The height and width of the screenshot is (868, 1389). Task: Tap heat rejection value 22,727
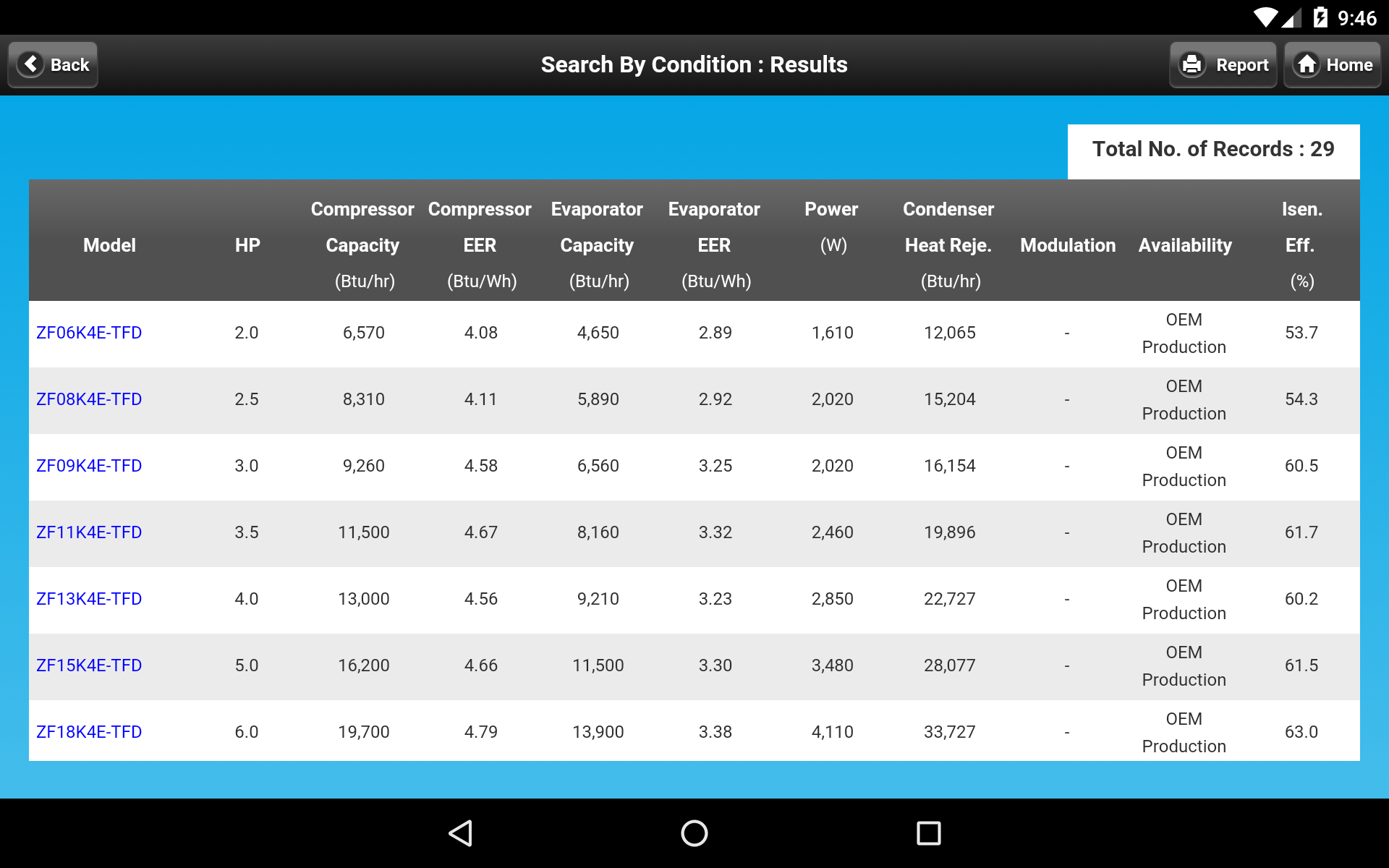click(x=950, y=599)
